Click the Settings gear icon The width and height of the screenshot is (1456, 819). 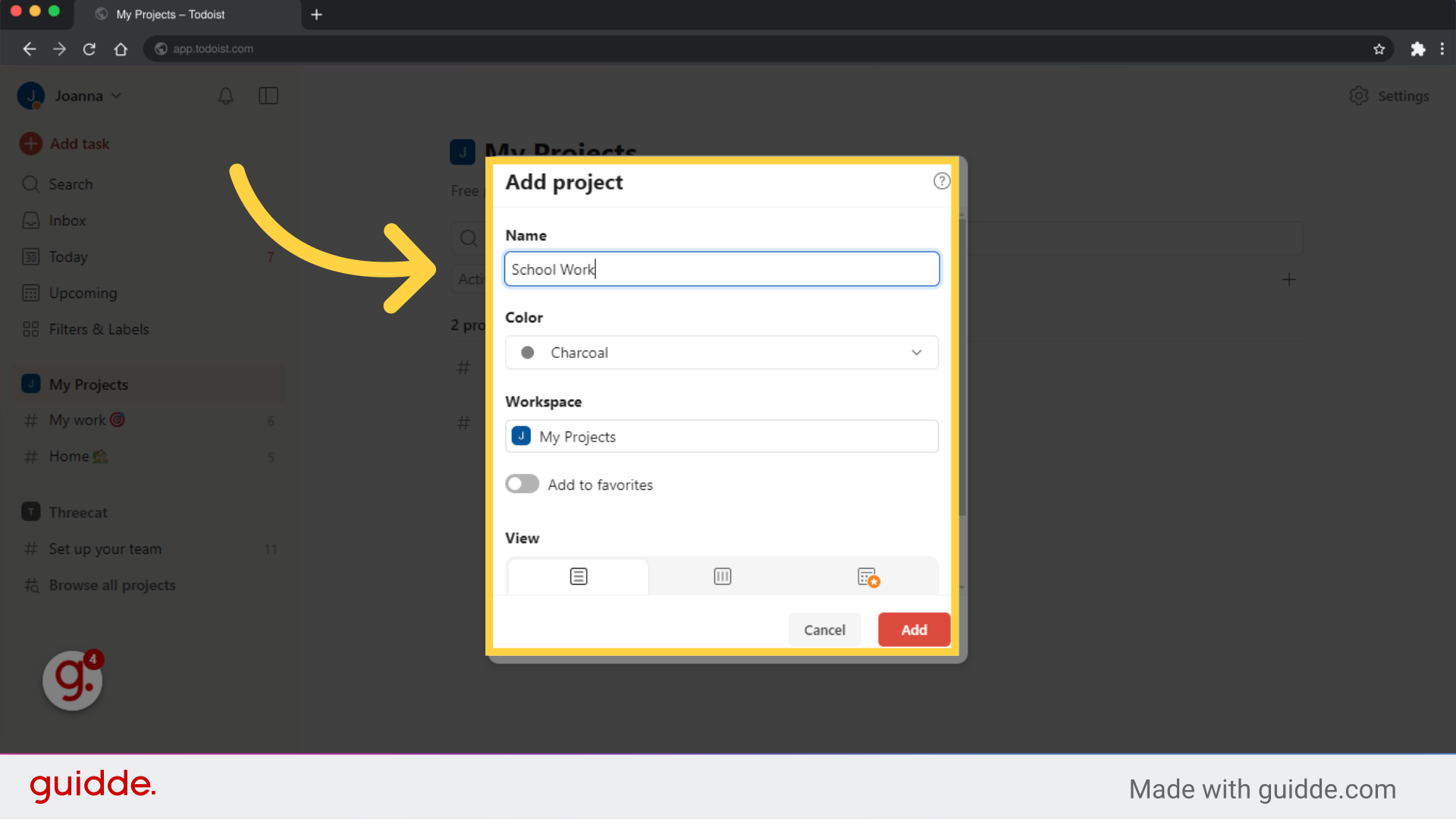click(x=1358, y=96)
